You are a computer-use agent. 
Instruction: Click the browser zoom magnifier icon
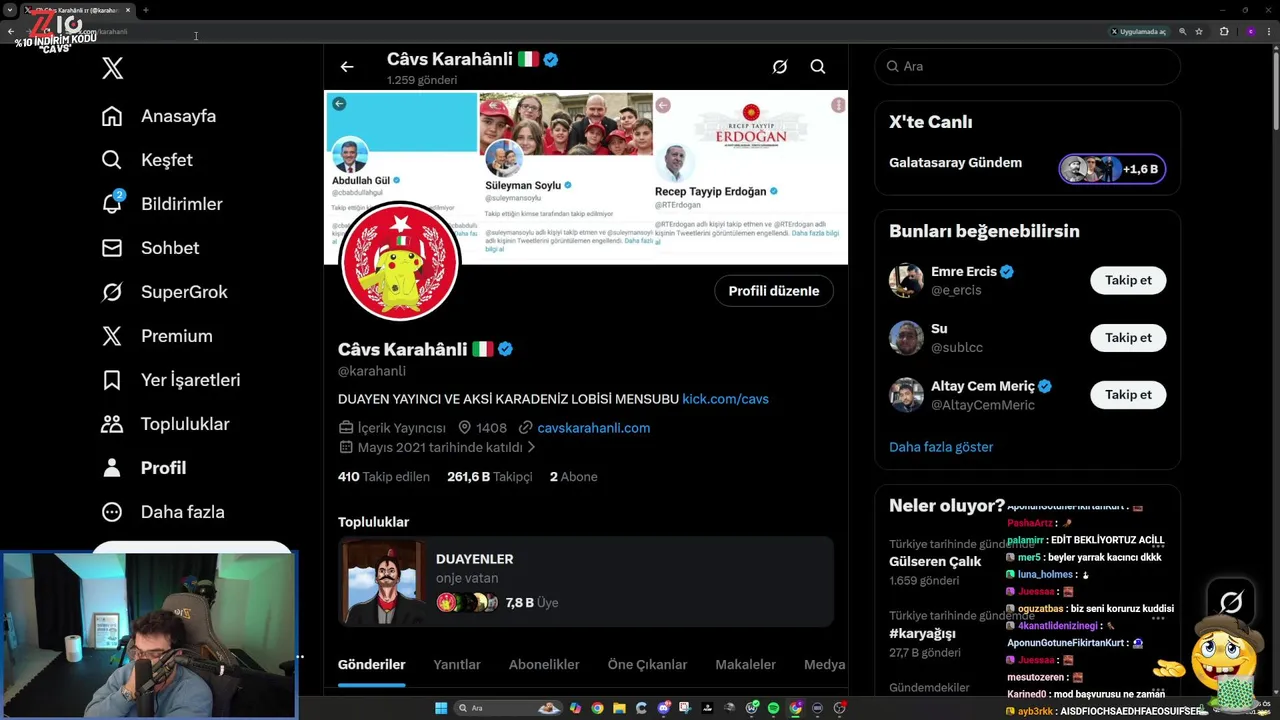click(x=1182, y=32)
